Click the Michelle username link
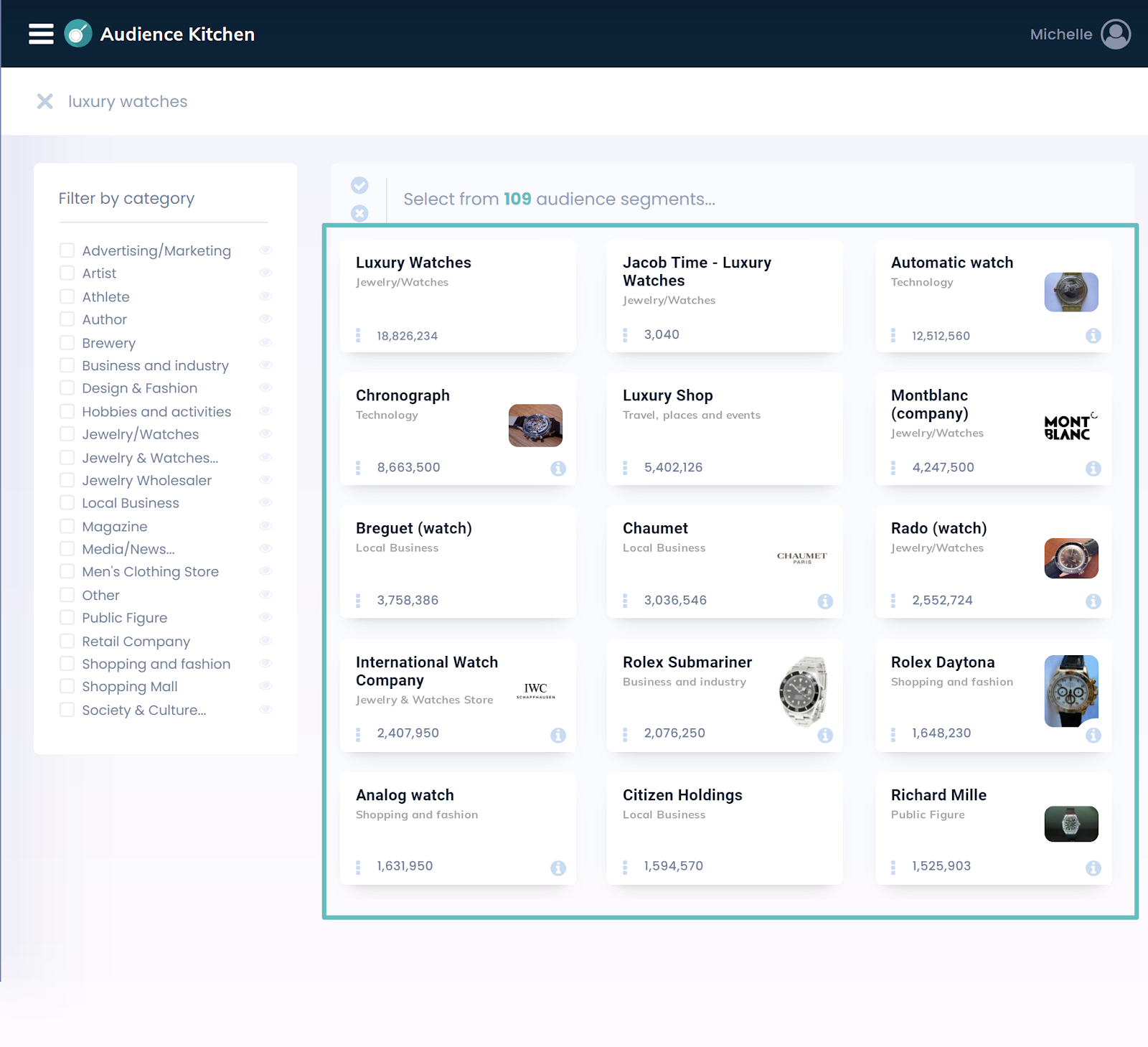The width and height of the screenshot is (1148, 1047). tap(1061, 34)
